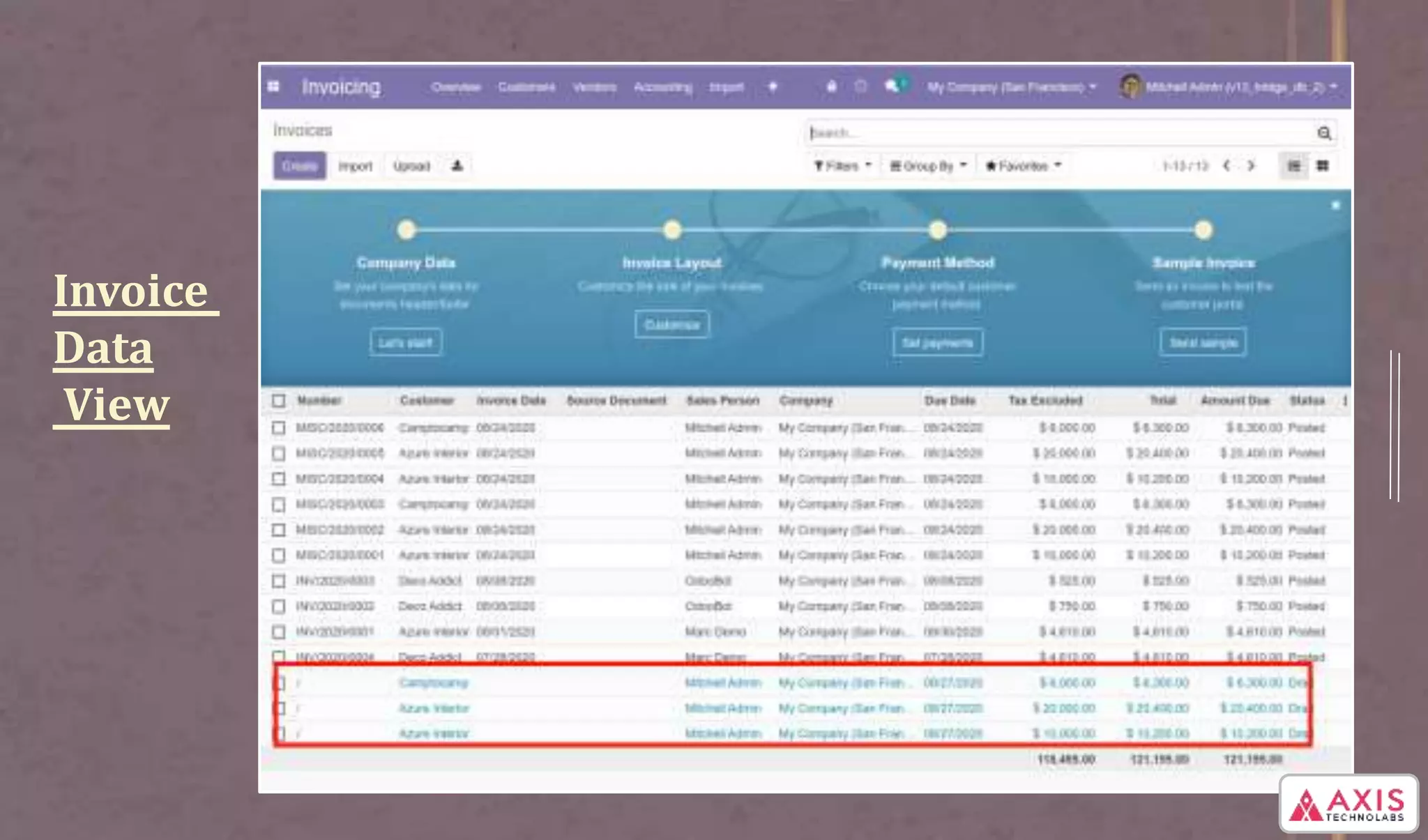The height and width of the screenshot is (840, 1428).
Task: Click the pager record count text
Action: click(x=1185, y=166)
